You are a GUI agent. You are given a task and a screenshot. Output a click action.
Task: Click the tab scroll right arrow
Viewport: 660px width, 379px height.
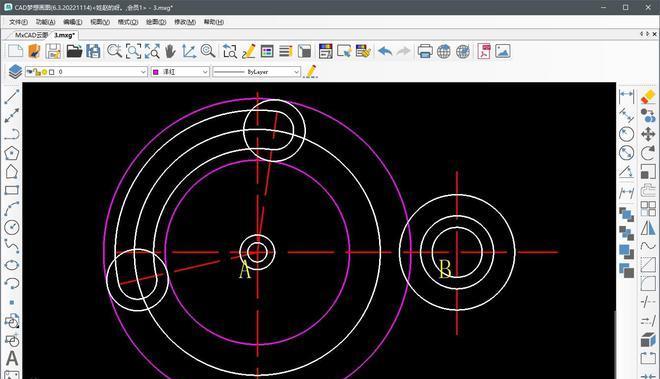click(x=647, y=34)
